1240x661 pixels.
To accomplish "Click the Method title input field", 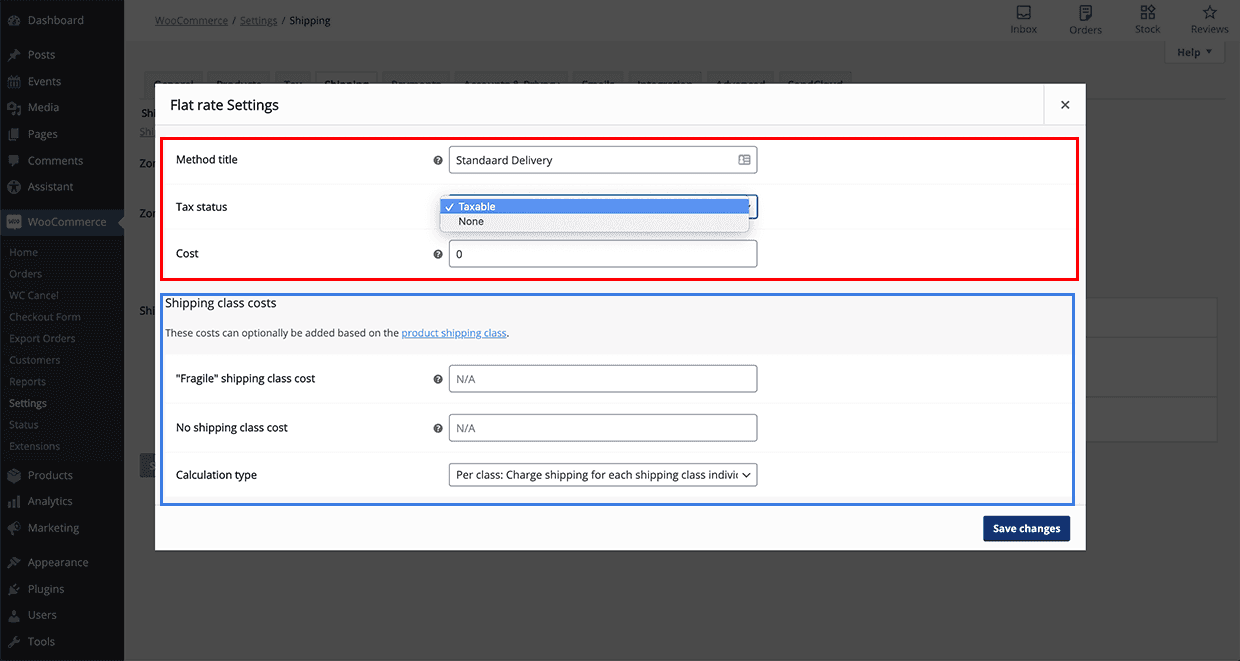I will coord(603,160).
